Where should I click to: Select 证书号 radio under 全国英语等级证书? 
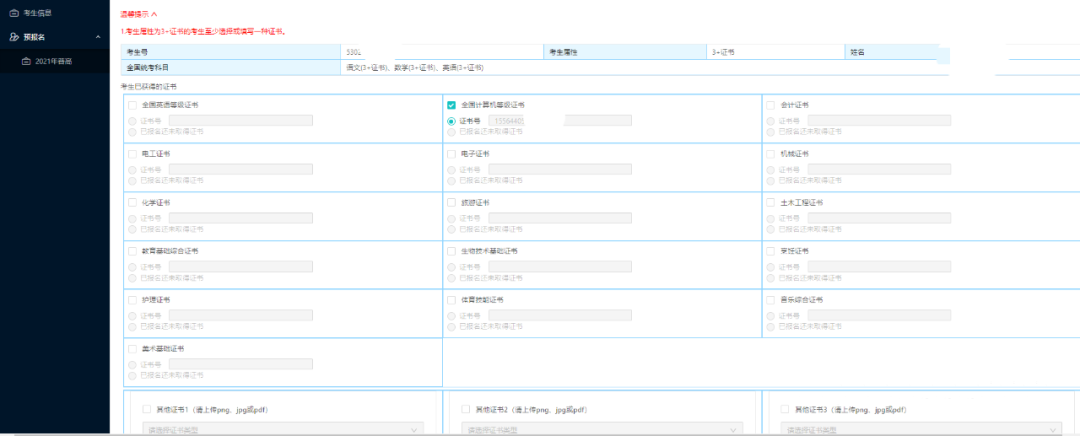pos(132,121)
